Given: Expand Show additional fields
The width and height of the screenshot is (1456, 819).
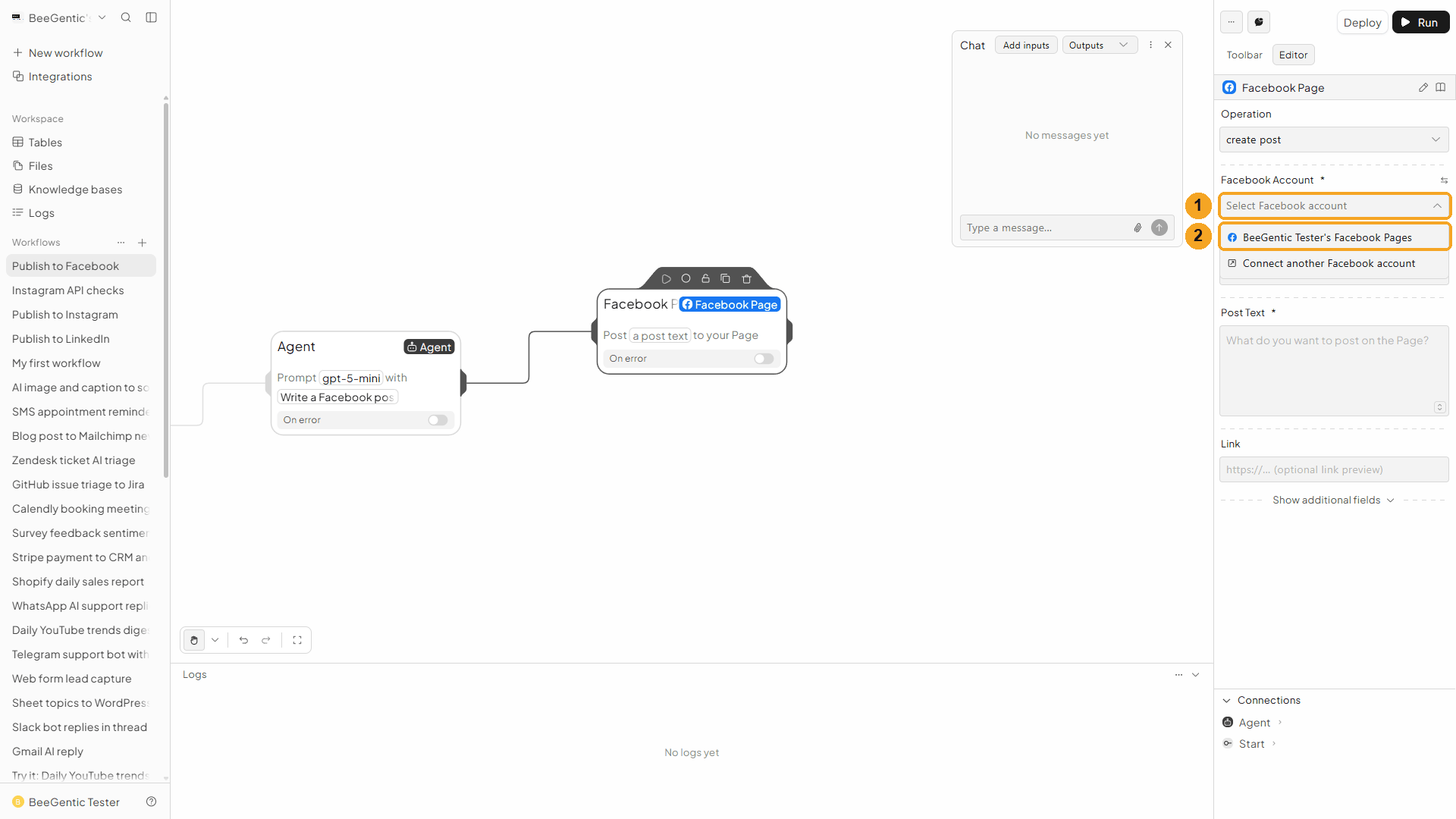Looking at the screenshot, I should (x=1333, y=500).
